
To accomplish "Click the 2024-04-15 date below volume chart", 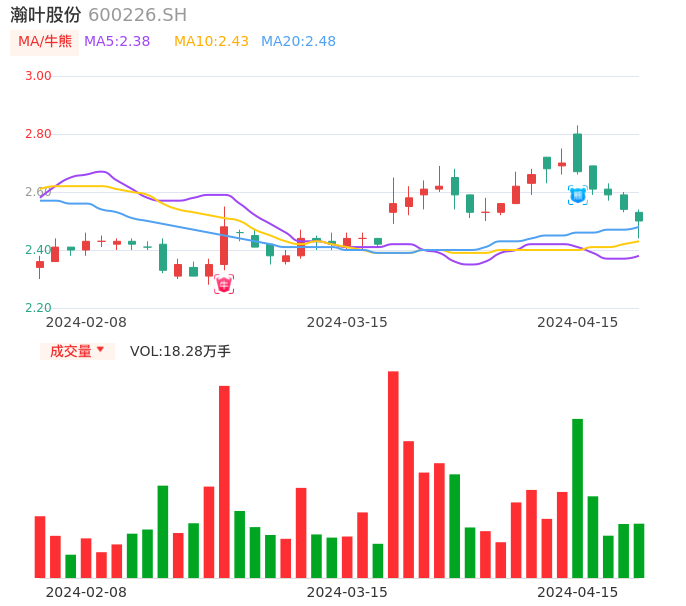I will point(577,592).
